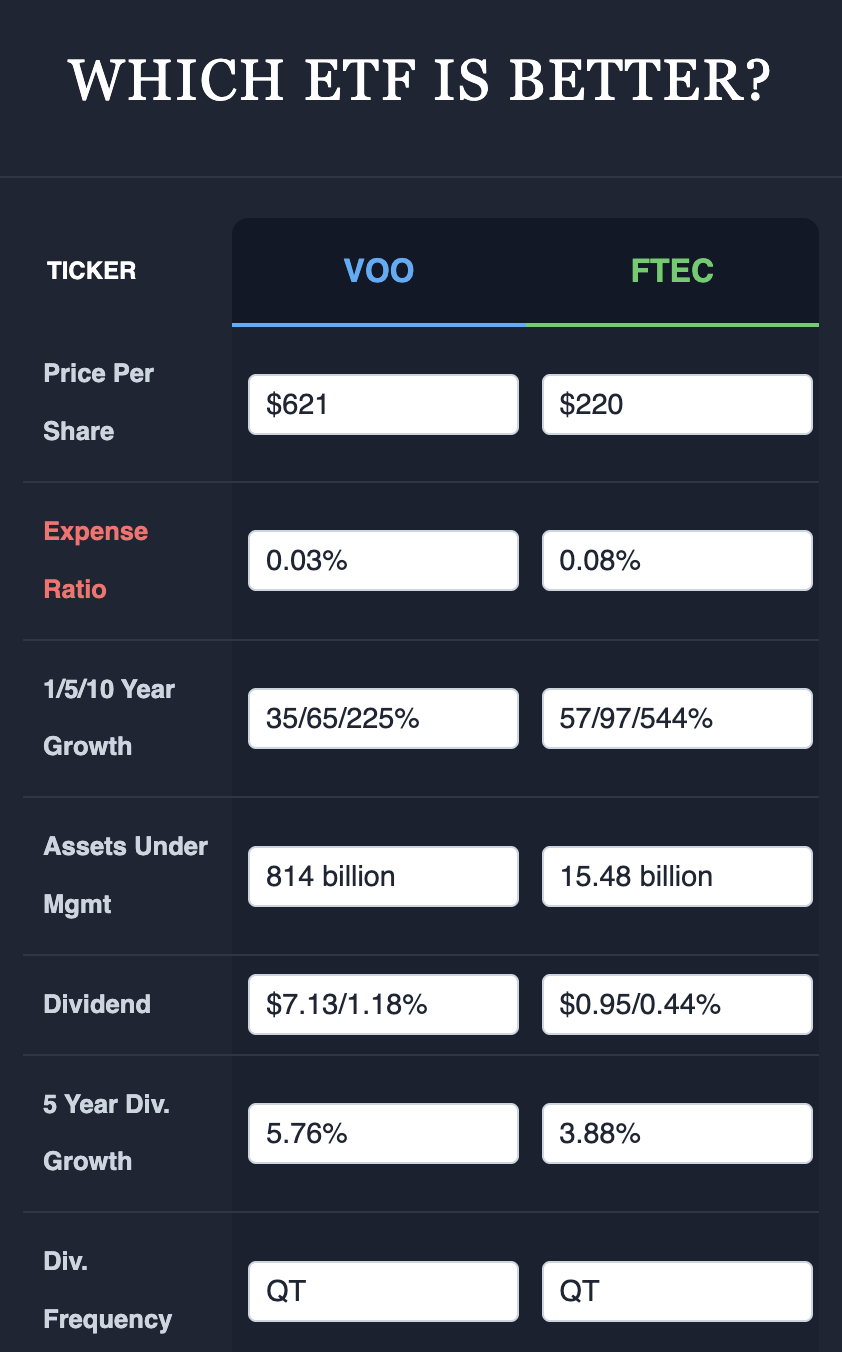The height and width of the screenshot is (1352, 842).
Task: Click the Assets Under Mgmt label
Action: tap(125, 875)
